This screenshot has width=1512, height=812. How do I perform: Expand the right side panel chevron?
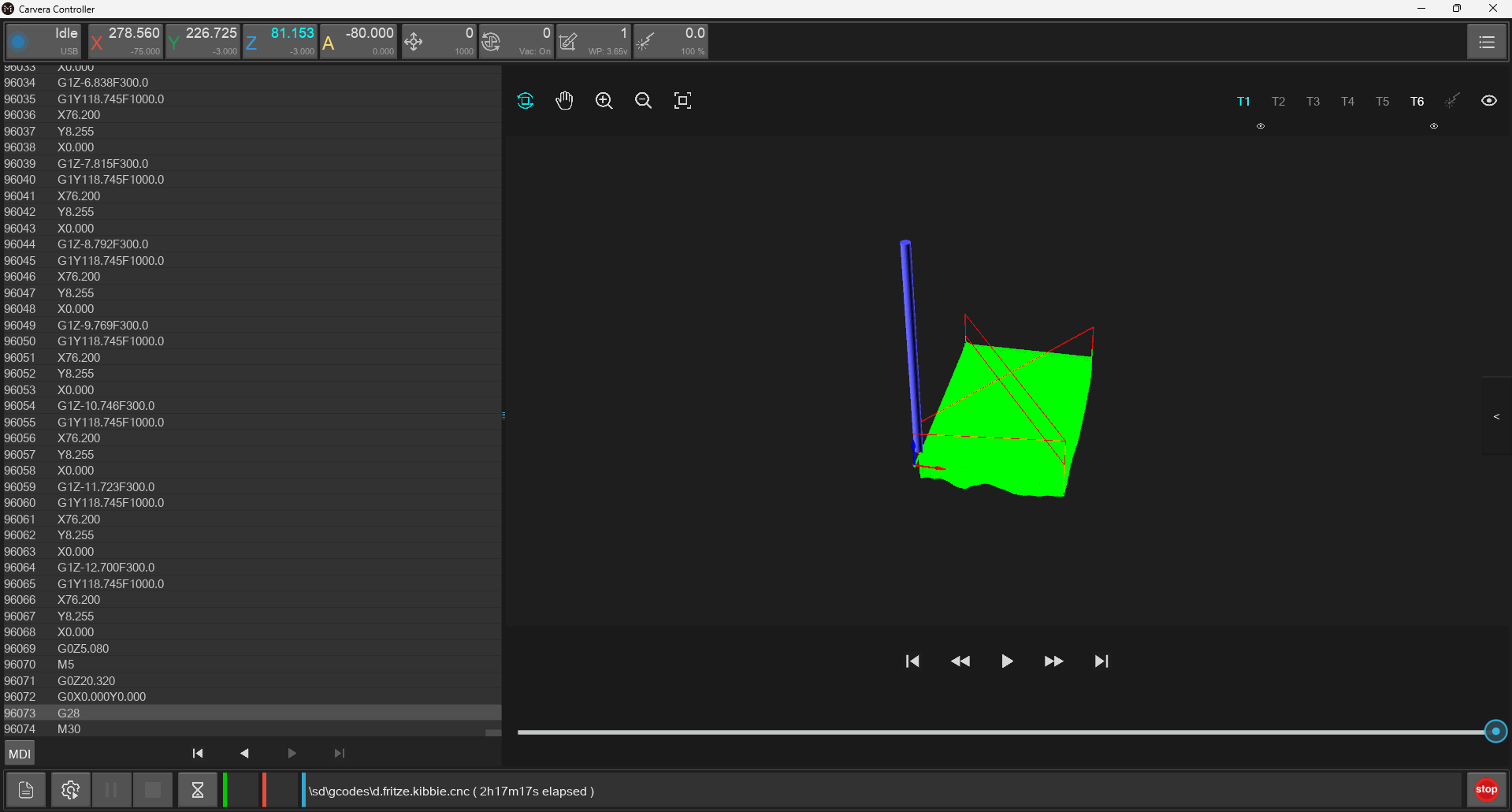1496,416
